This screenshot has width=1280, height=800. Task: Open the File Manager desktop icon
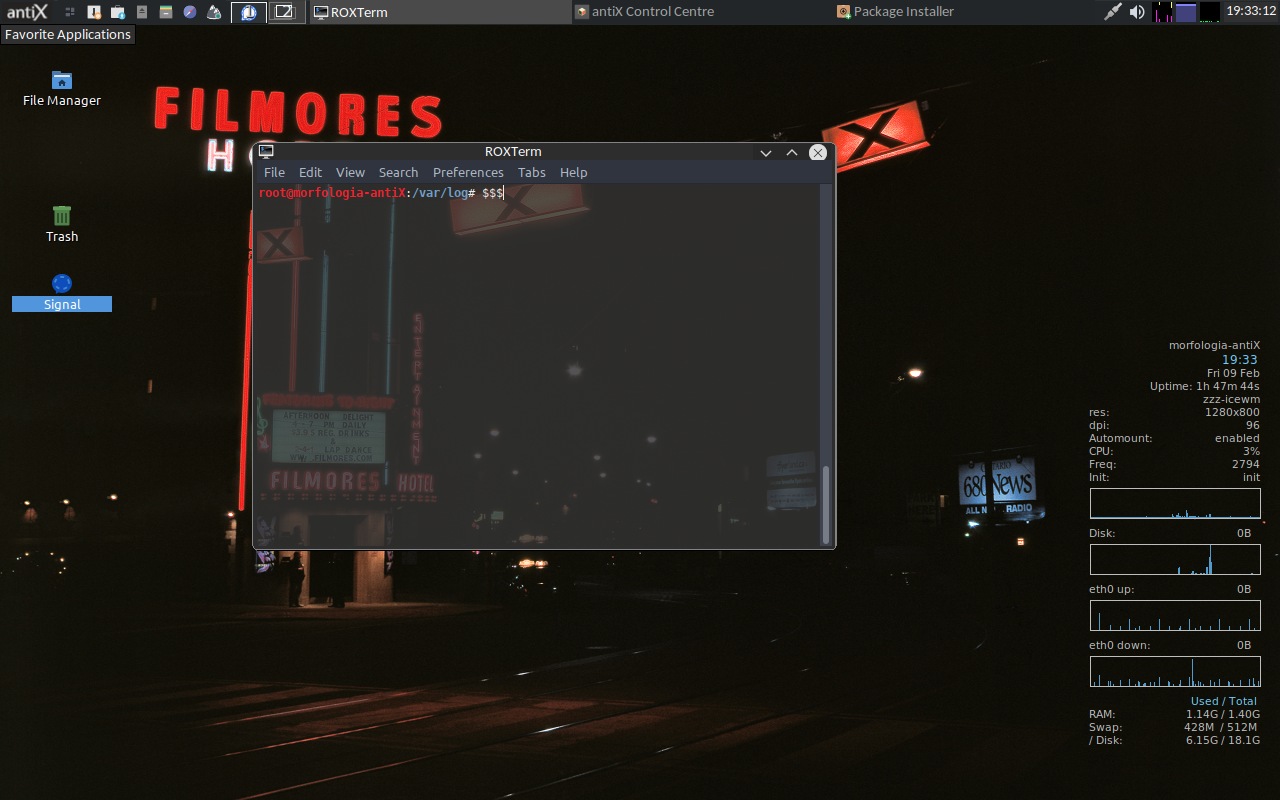coord(62,89)
